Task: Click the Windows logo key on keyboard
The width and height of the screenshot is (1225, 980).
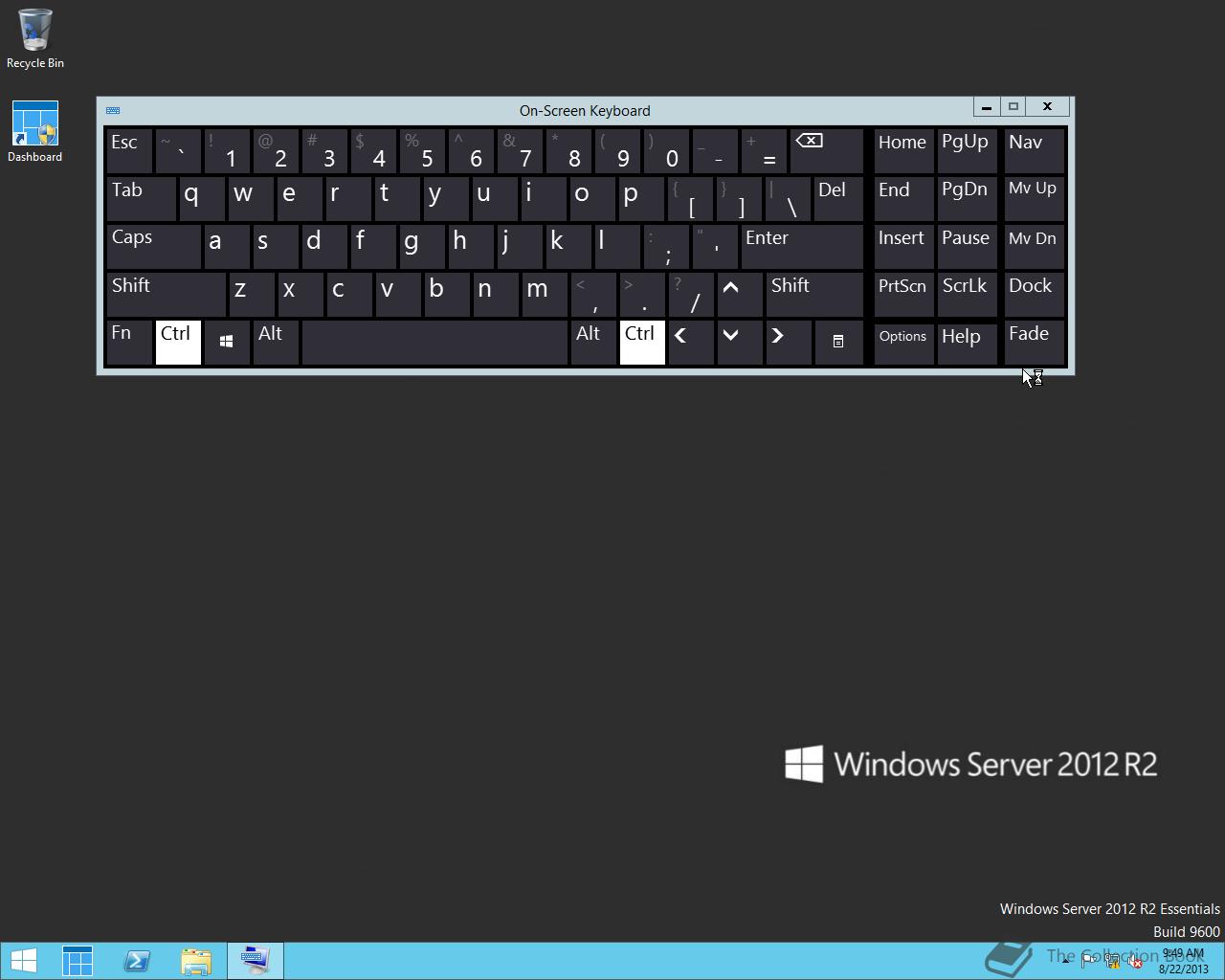Action: pyautogui.click(x=227, y=342)
